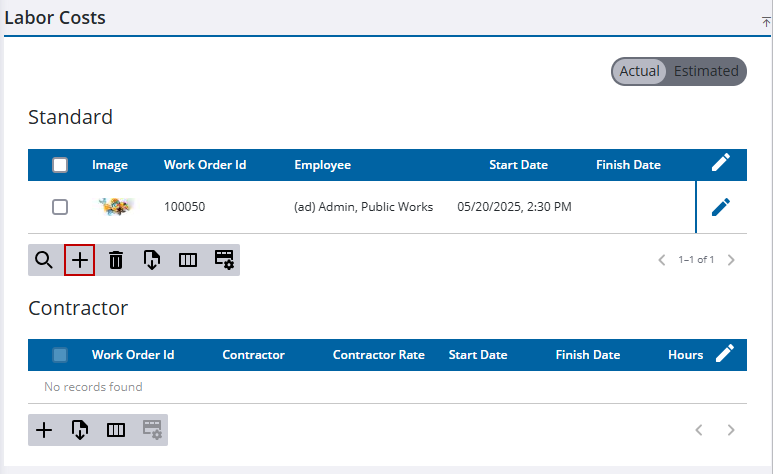Select the Actual costs toggle option

click(639, 71)
